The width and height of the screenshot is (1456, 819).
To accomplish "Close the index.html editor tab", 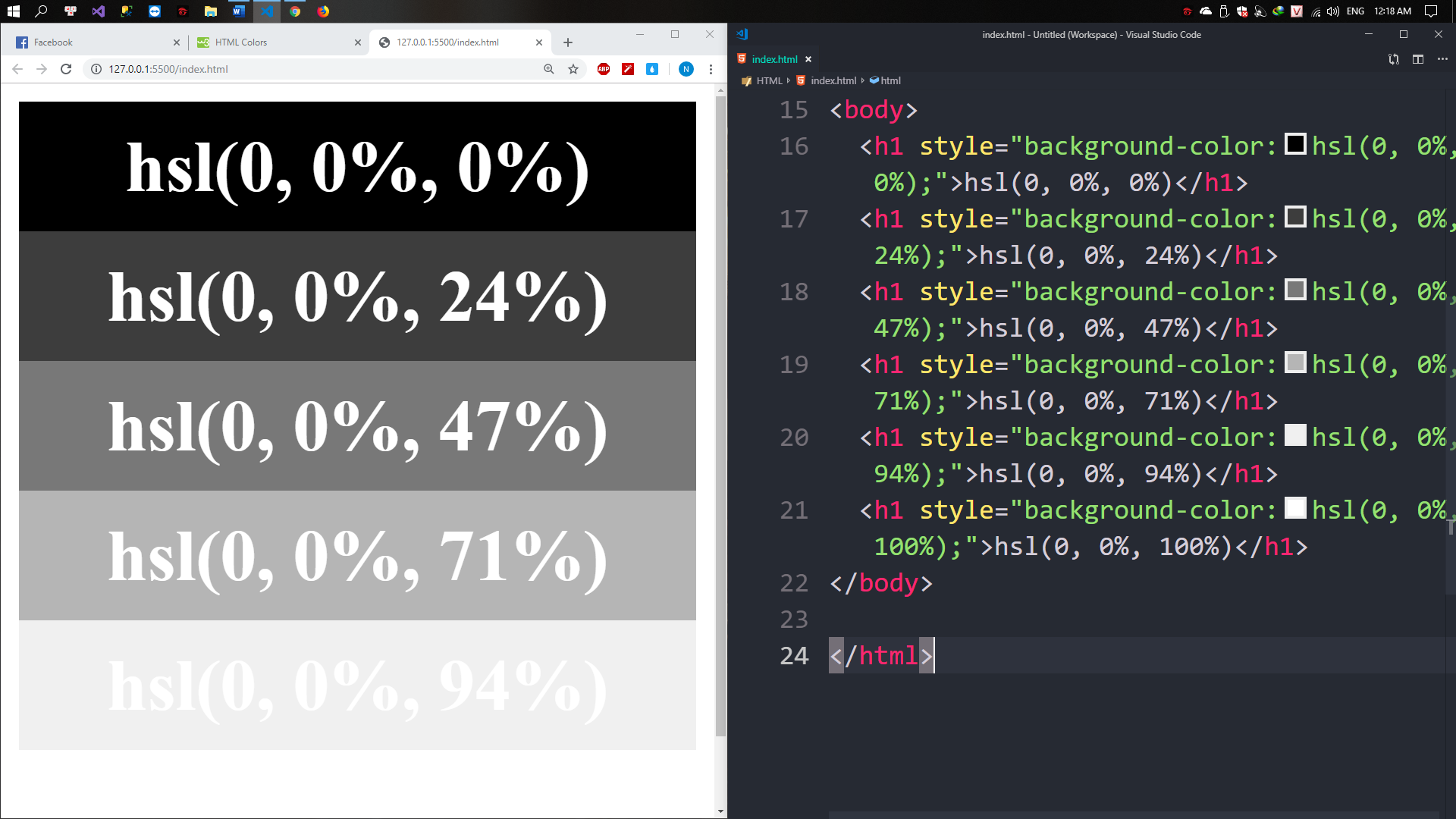I will point(808,59).
